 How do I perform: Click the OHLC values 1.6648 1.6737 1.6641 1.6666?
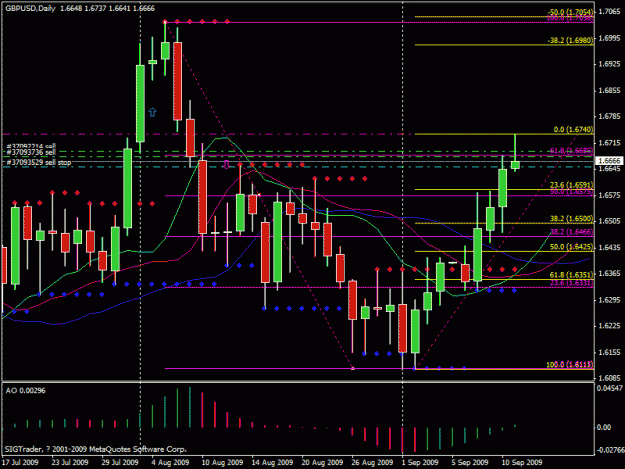click(x=107, y=8)
